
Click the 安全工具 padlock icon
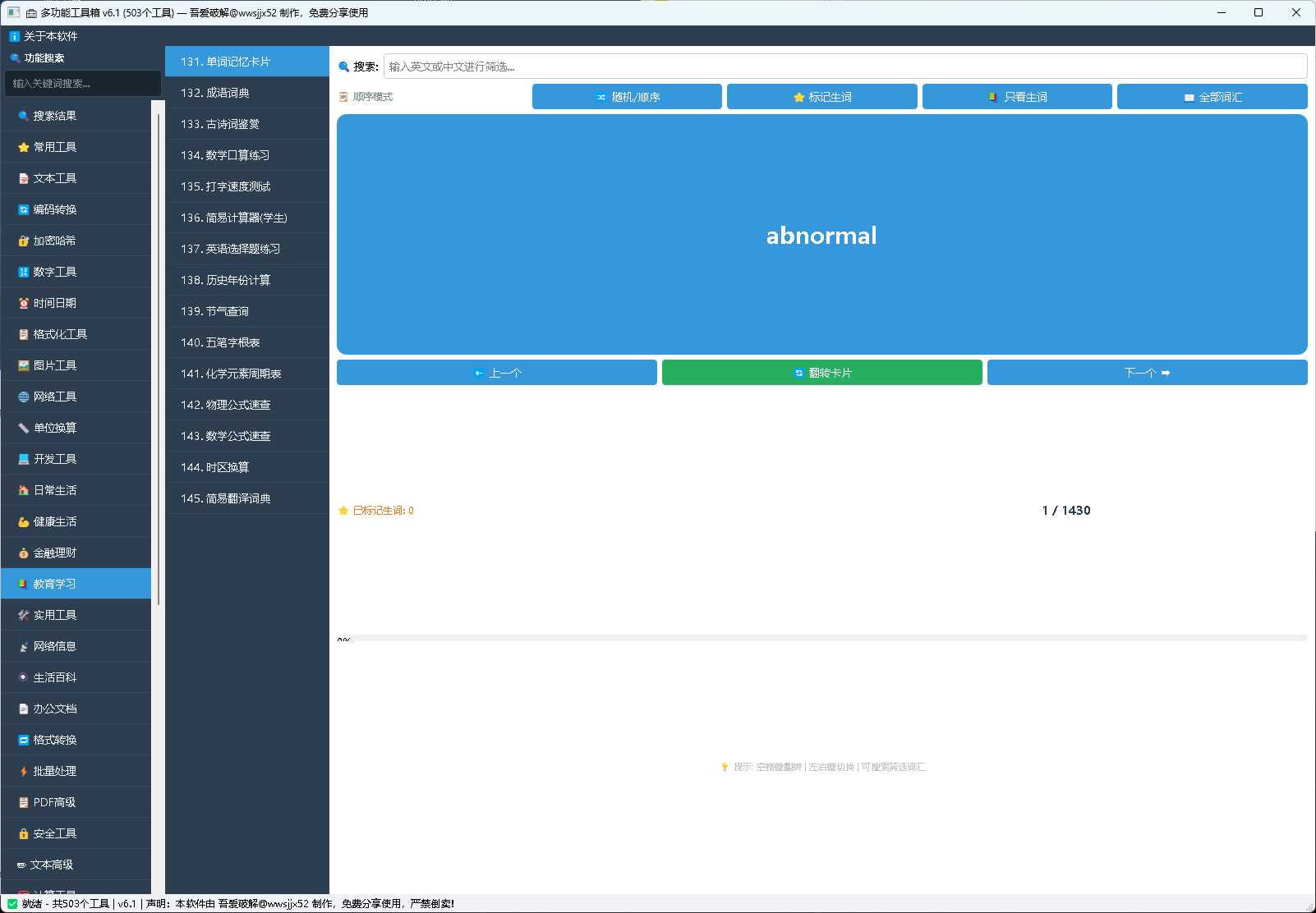24,833
